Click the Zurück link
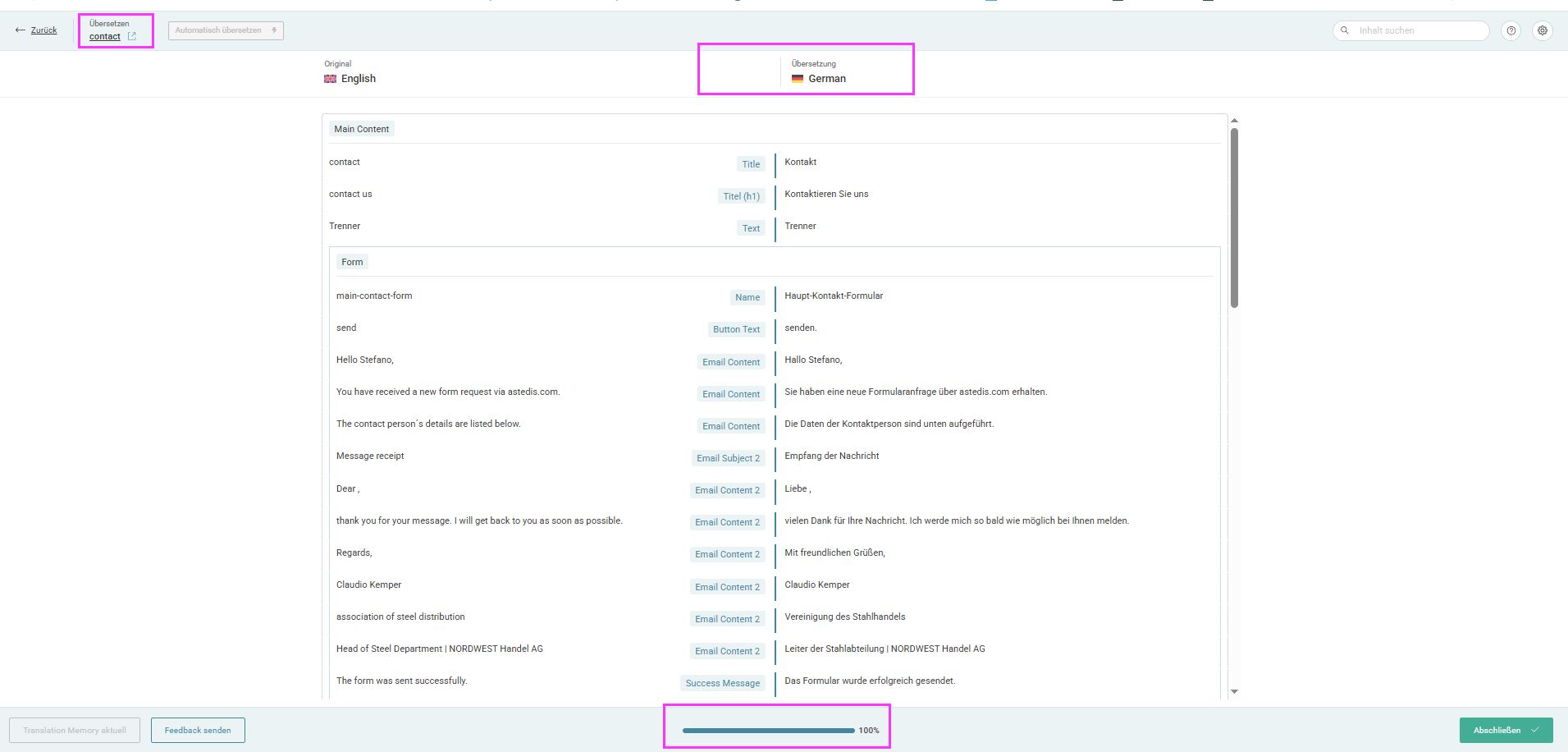Viewport: 1568px width, 752px height. [43, 30]
